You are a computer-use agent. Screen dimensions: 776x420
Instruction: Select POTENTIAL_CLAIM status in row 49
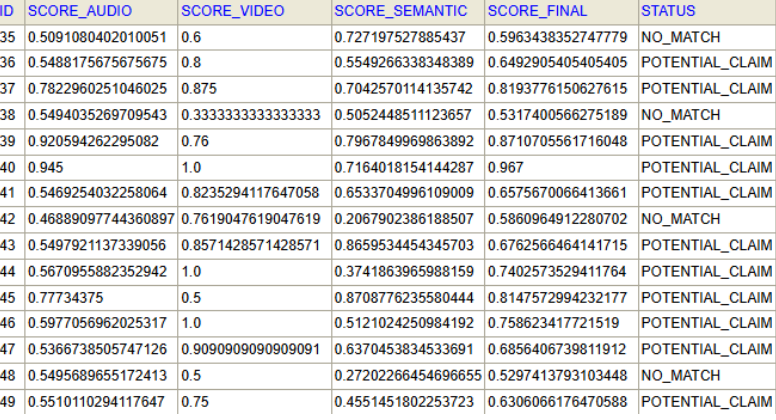pyautogui.click(x=707, y=401)
